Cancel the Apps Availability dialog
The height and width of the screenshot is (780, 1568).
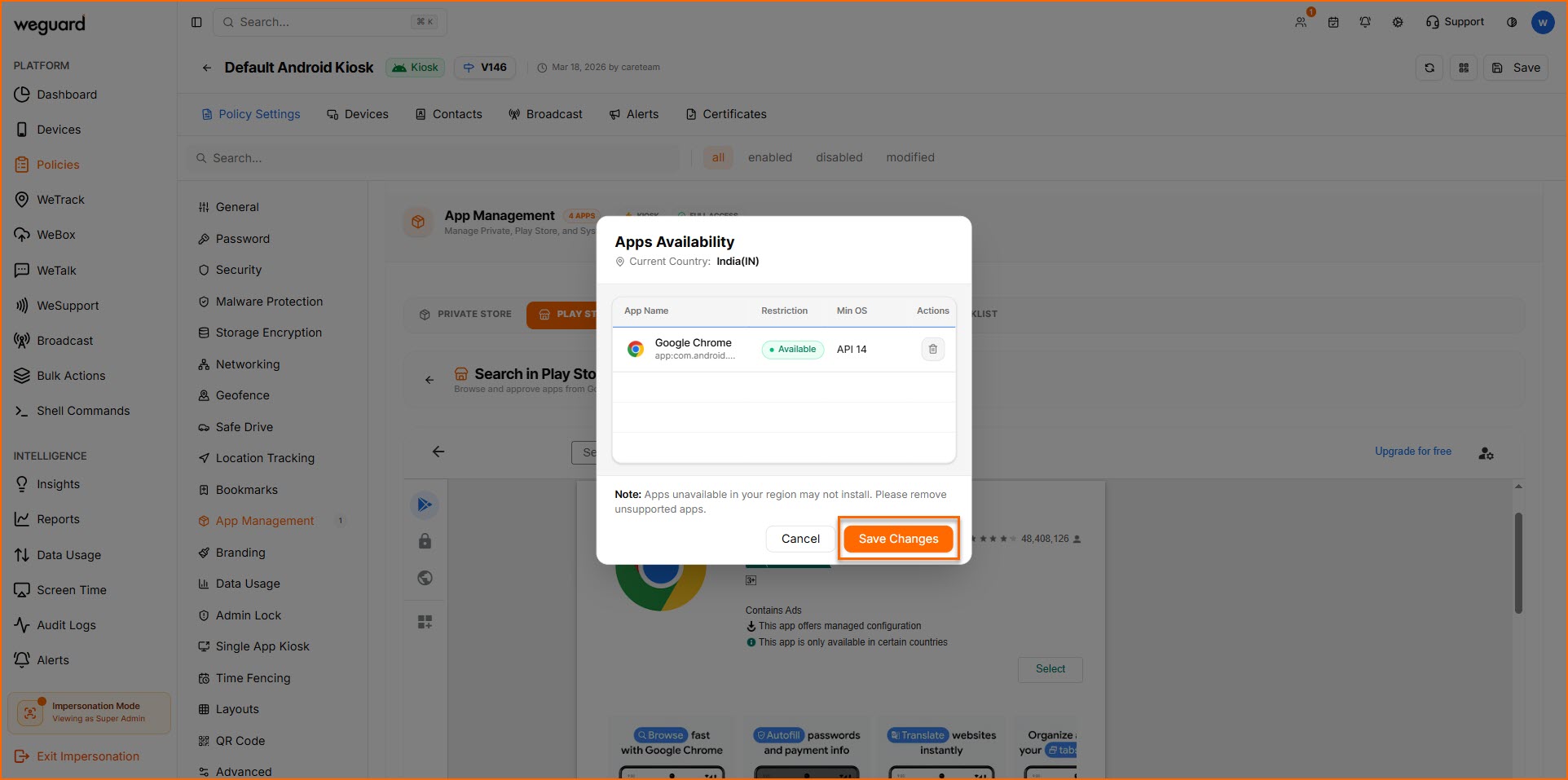[799, 539]
